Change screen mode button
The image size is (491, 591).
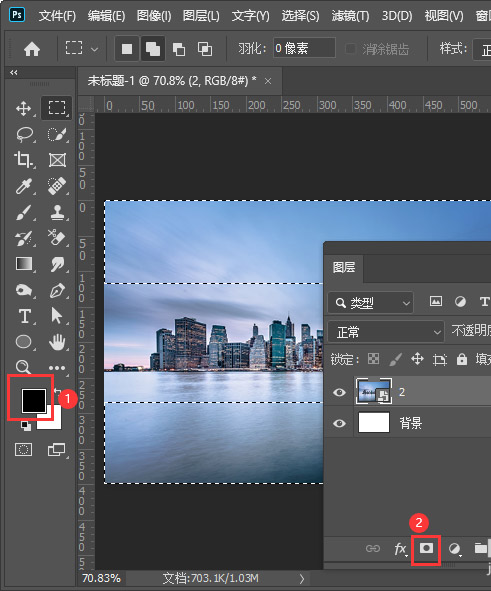[x=57, y=450]
